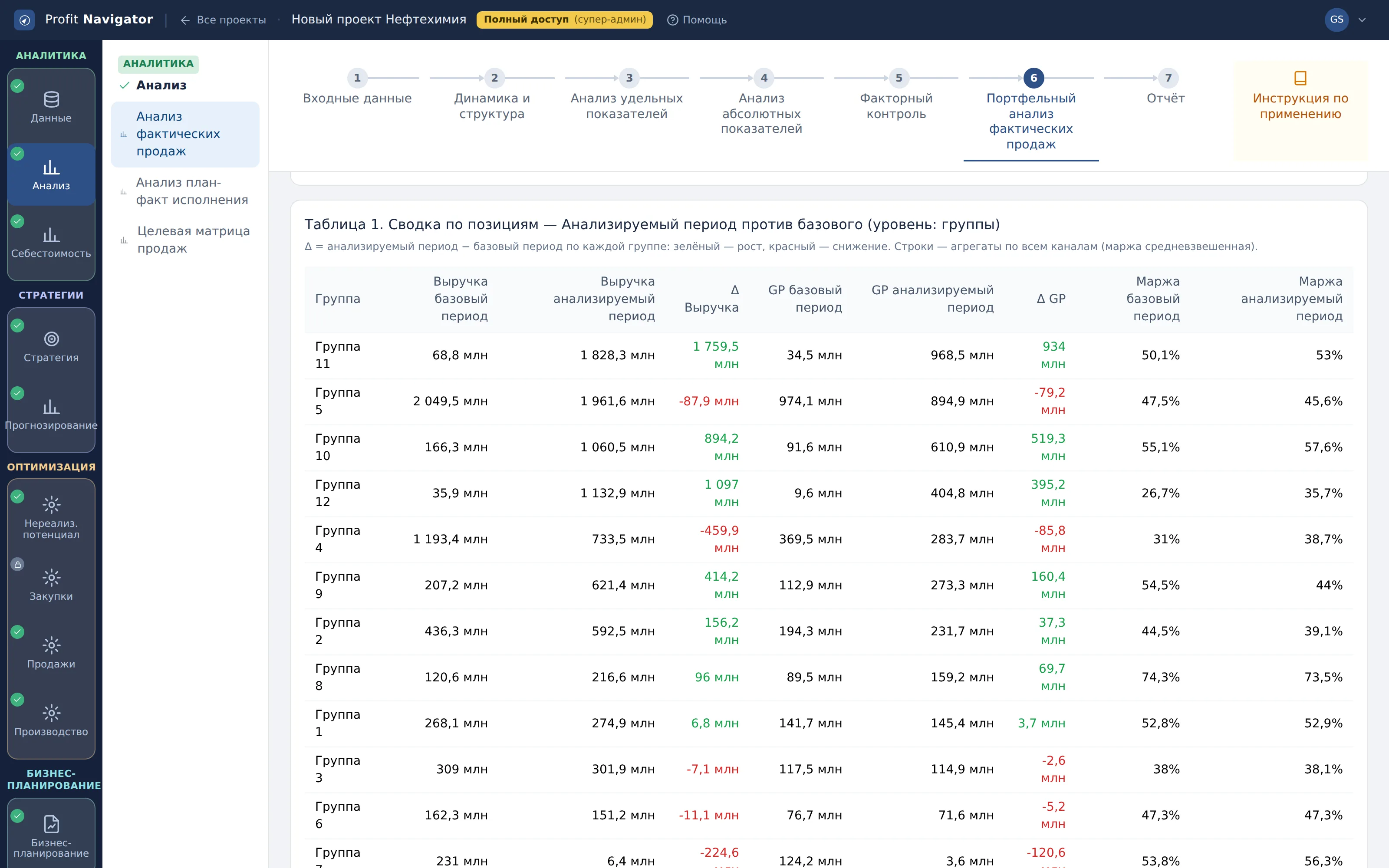
Task: Open the Продажи gear icon
Action: pyautogui.click(x=51, y=645)
